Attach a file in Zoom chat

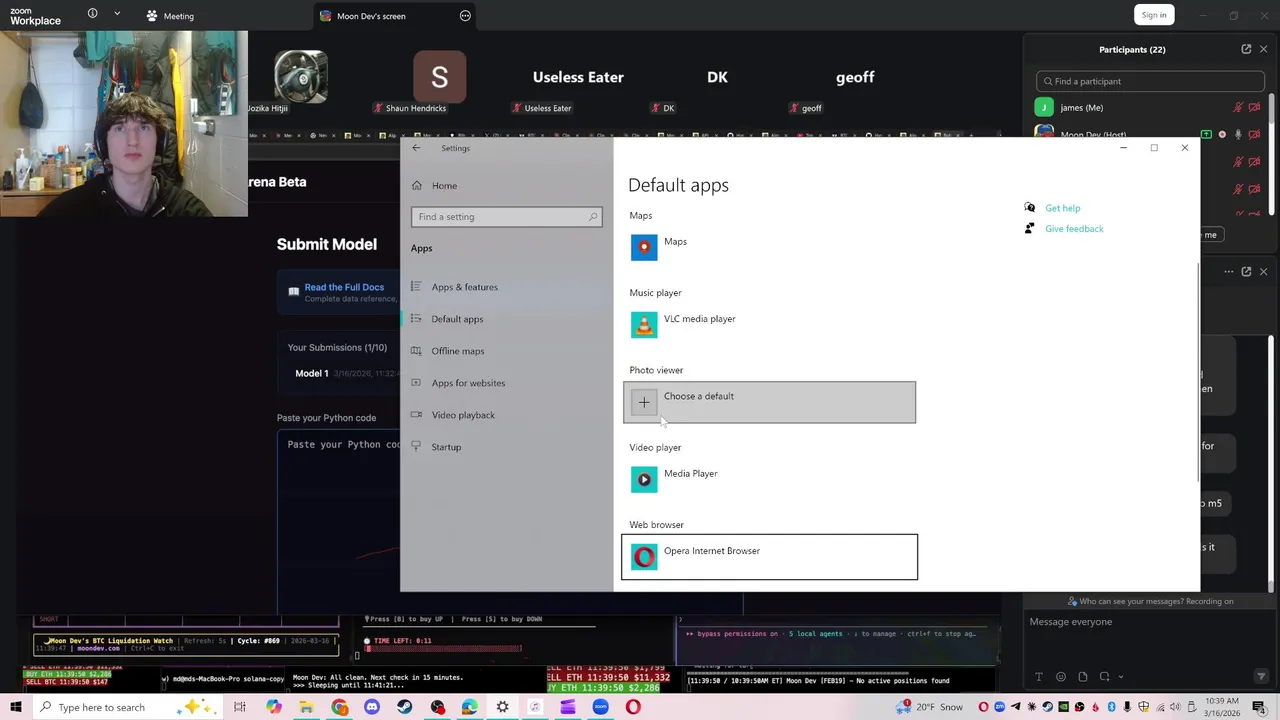1082,677
